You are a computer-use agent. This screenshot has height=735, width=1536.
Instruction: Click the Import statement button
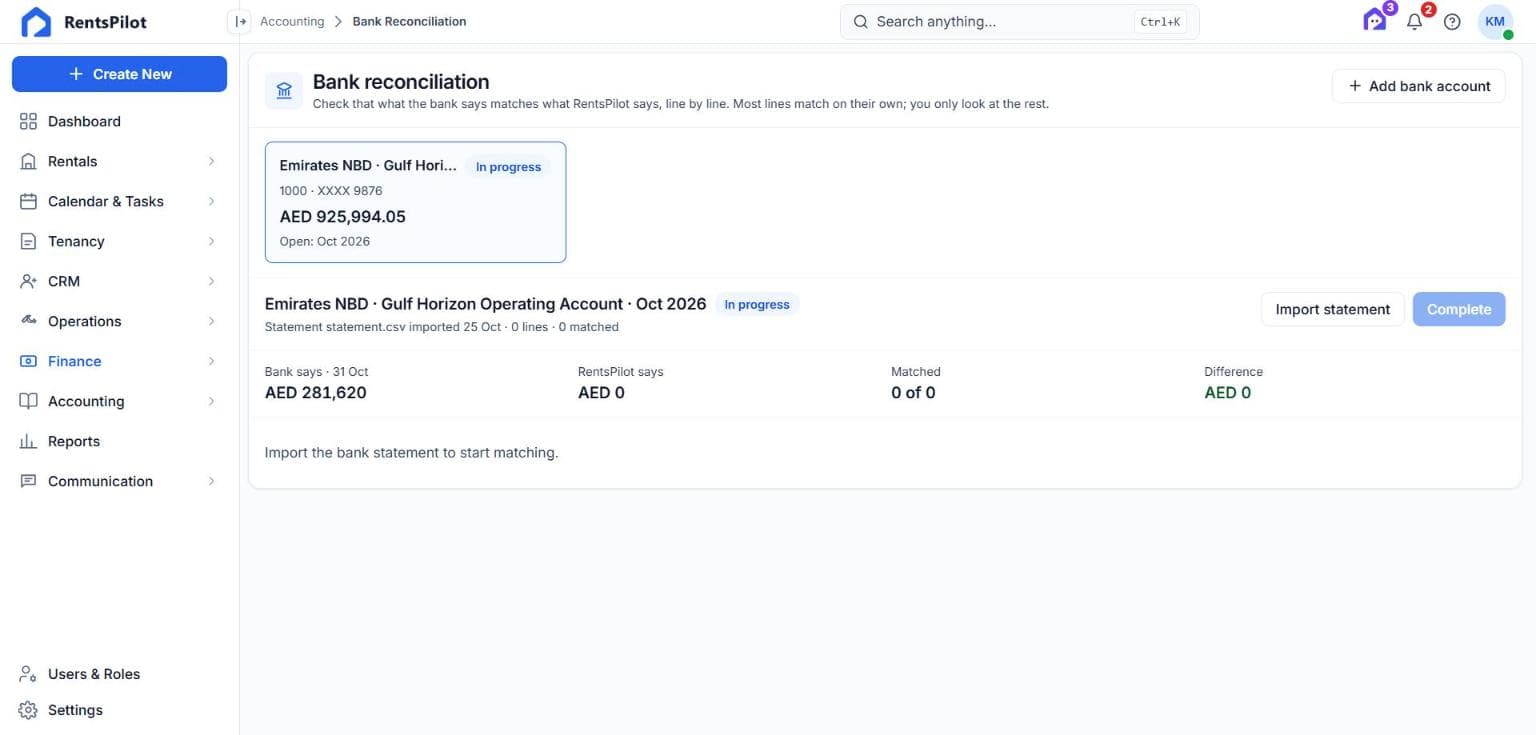point(1332,309)
